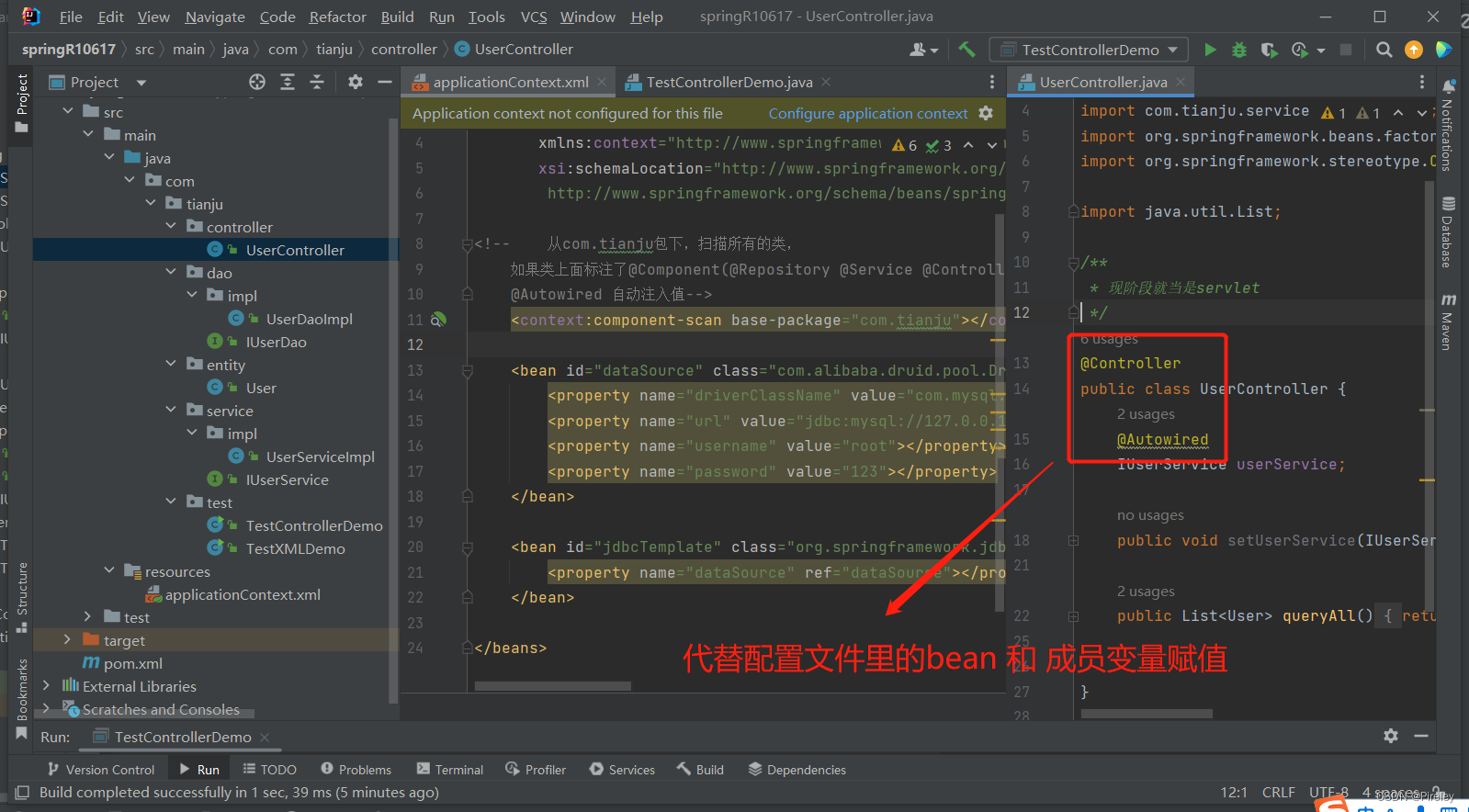The height and width of the screenshot is (812, 1469).
Task: Open Database side tool window
Action: click(x=1448, y=231)
